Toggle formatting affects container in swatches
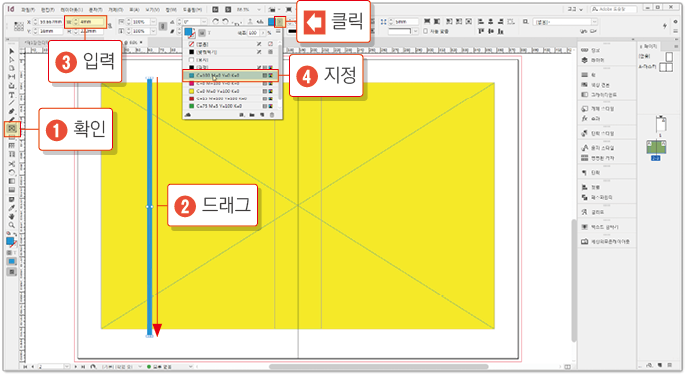Viewport: 685px width, 375px height. click(202, 33)
